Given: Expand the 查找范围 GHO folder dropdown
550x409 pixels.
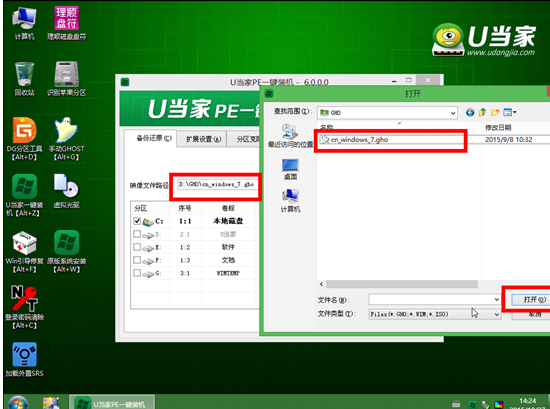Looking at the screenshot, I should [x=453, y=113].
